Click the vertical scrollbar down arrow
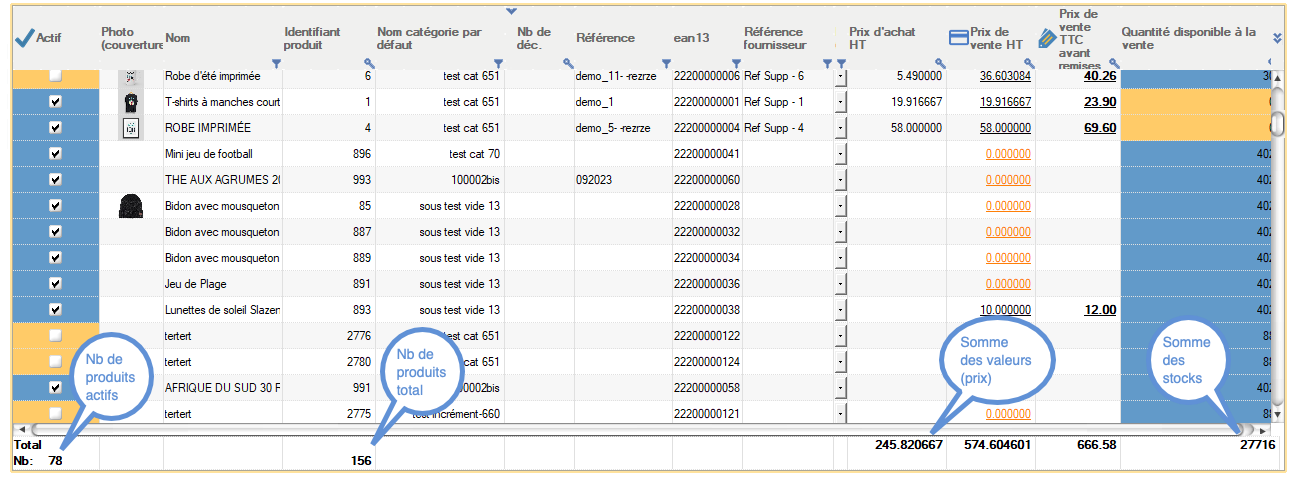This screenshot has width=1291, height=493. [x=1277, y=413]
